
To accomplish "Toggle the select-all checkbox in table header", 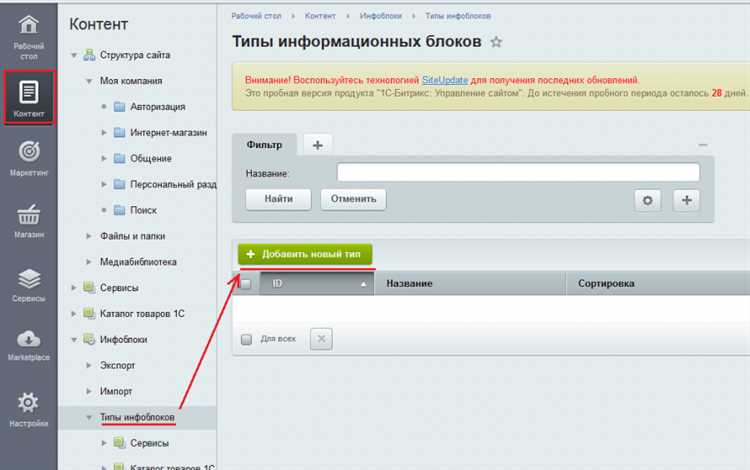I will click(245, 284).
